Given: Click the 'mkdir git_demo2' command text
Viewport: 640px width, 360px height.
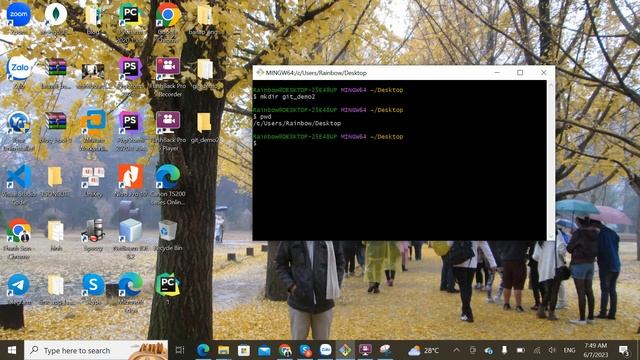Looking at the screenshot, I should pos(287,97).
